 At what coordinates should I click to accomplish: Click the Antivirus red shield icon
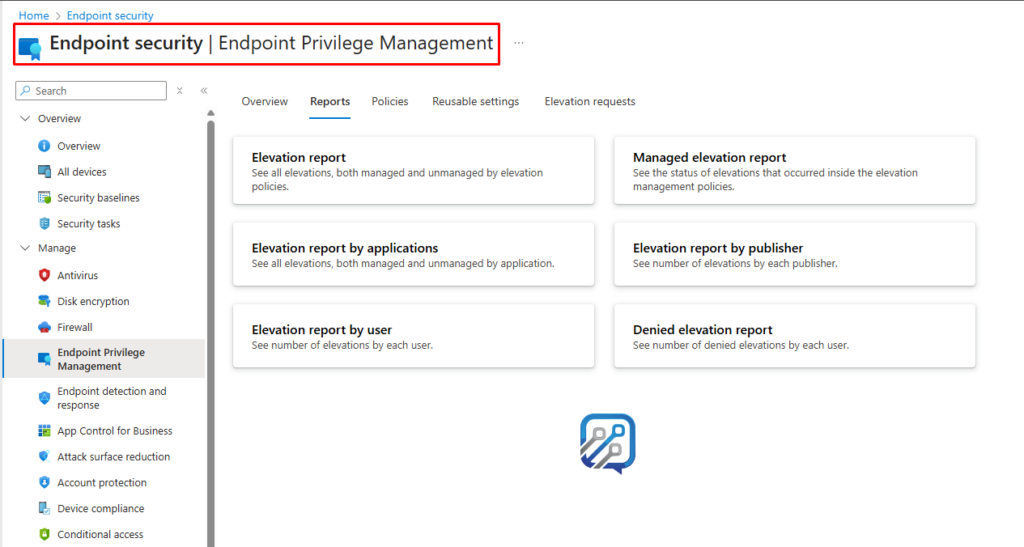point(44,275)
